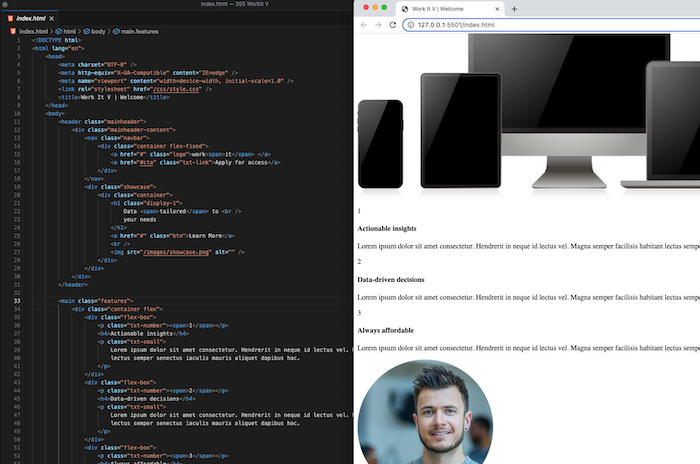700x464 pixels.
Task: Click site info icon in address bar
Action: click(411, 25)
